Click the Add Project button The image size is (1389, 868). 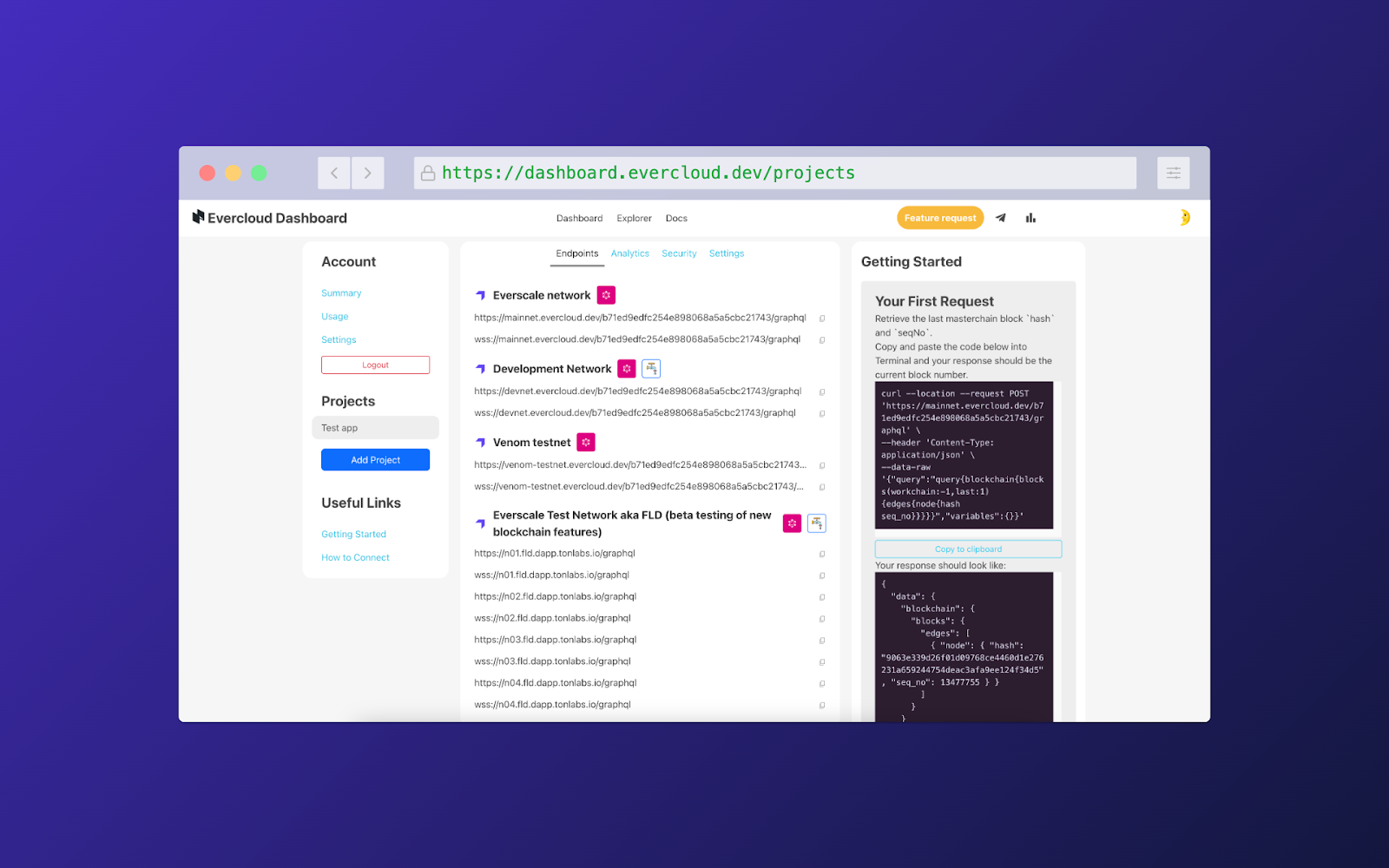[375, 460]
